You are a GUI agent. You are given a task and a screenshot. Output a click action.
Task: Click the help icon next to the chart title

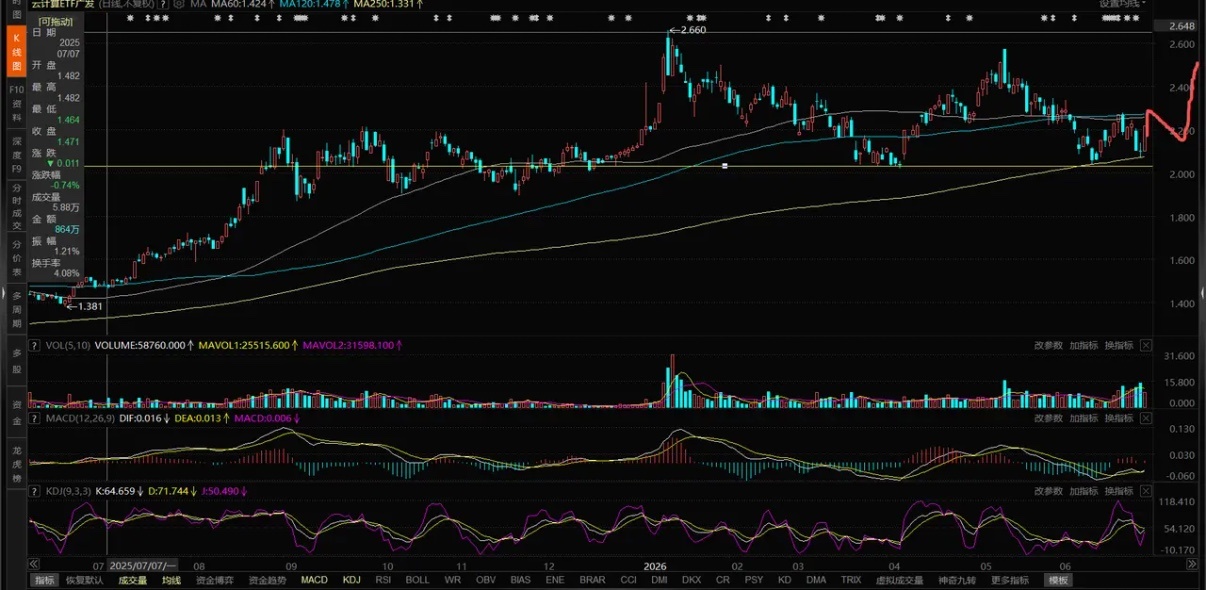tap(163, 5)
